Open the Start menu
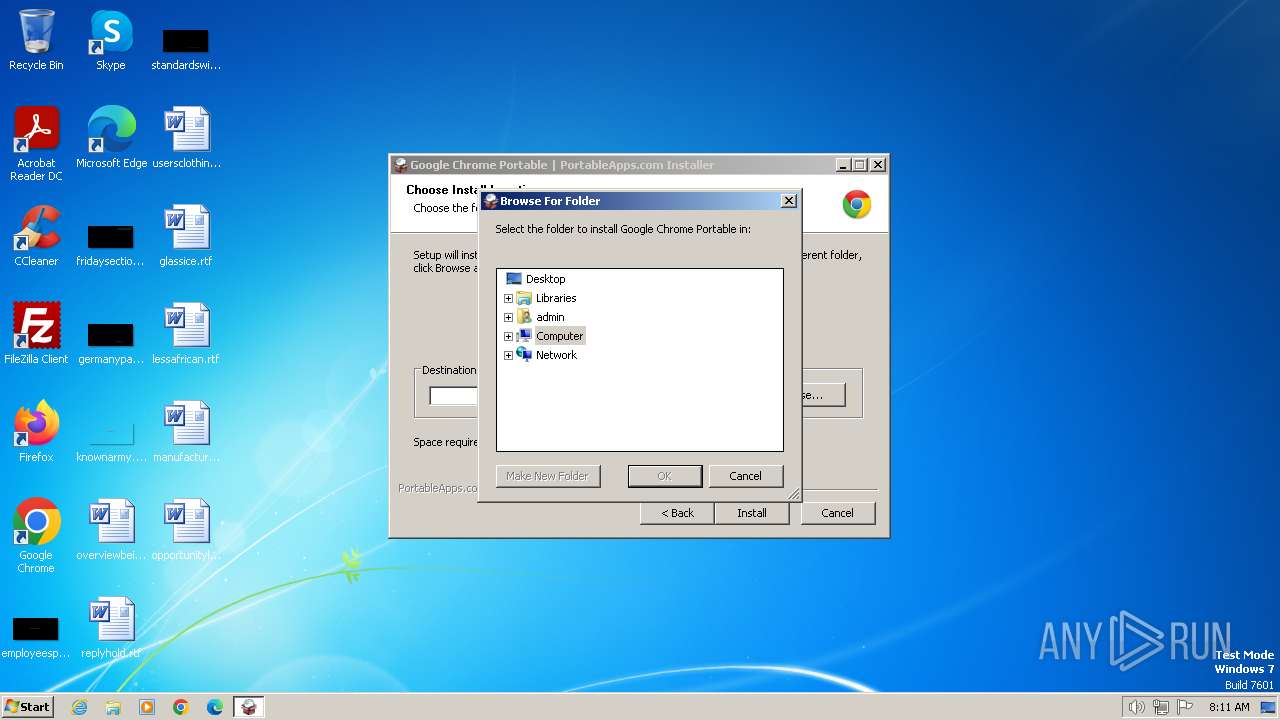Viewport: 1280px width, 720px height. (28, 707)
